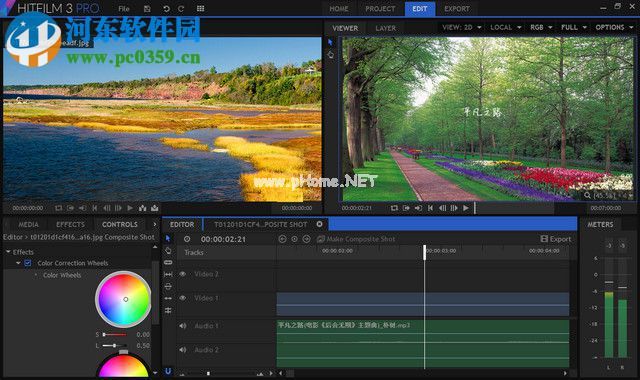Click timeline next keyframe button
The height and width of the screenshot is (380, 640).
pos(307,239)
